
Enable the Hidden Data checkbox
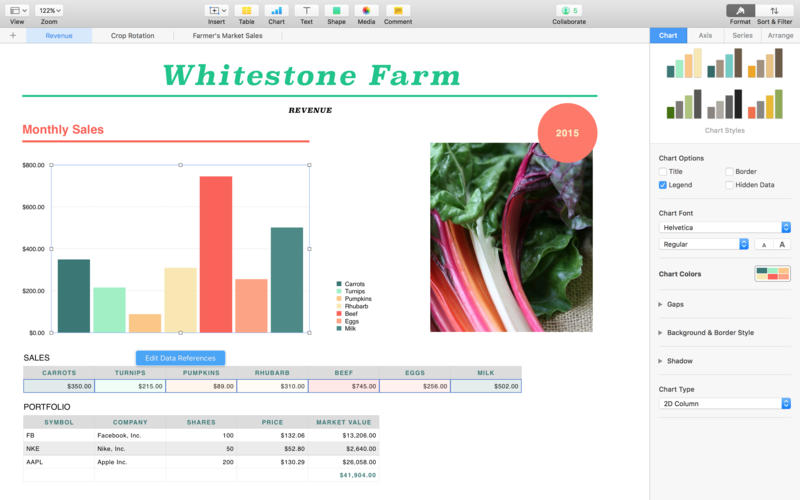[x=729, y=185]
